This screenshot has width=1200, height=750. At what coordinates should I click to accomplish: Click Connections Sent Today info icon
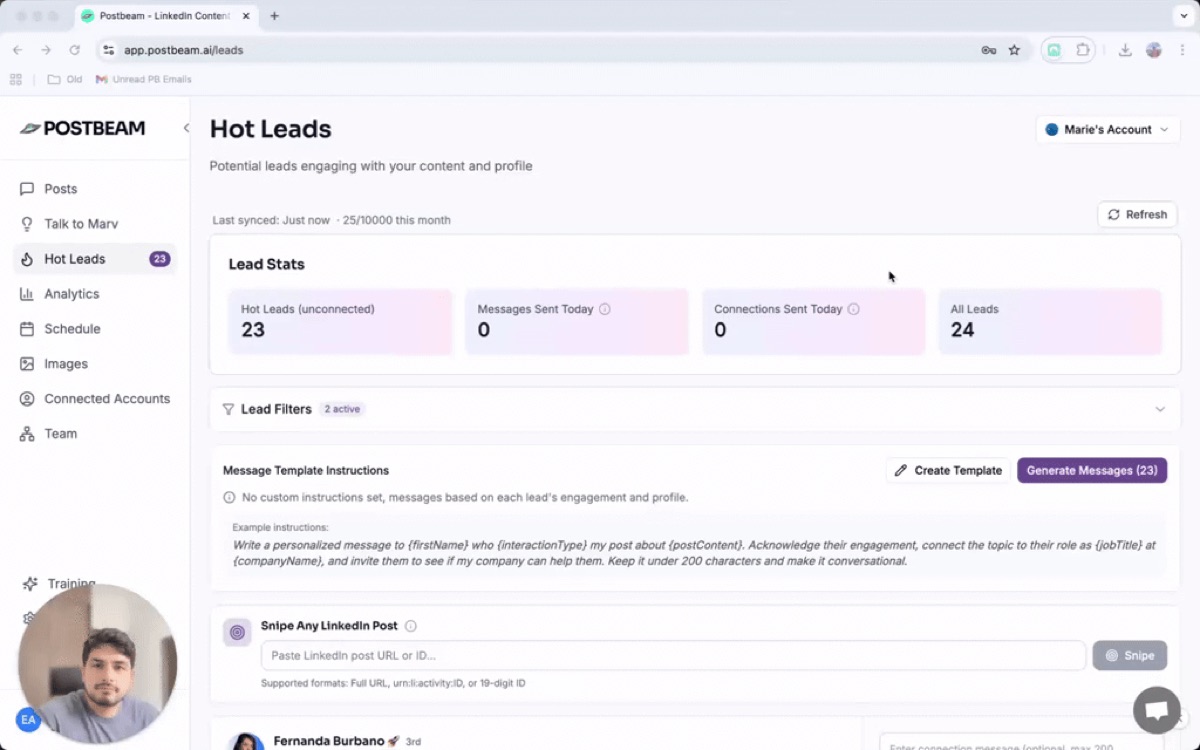pos(853,309)
